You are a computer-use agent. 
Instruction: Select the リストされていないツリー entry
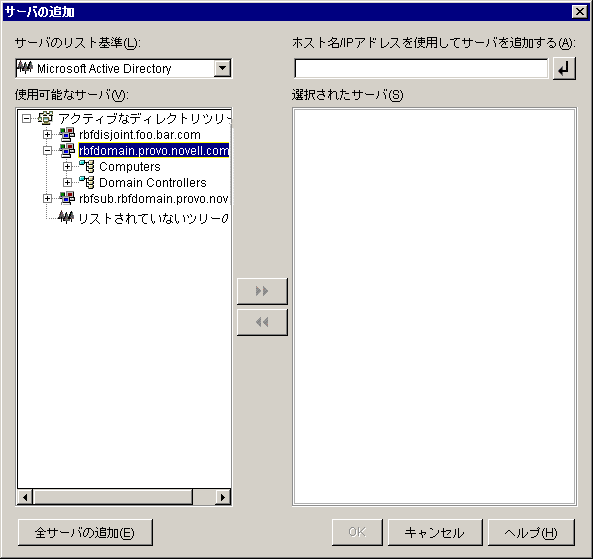154,218
